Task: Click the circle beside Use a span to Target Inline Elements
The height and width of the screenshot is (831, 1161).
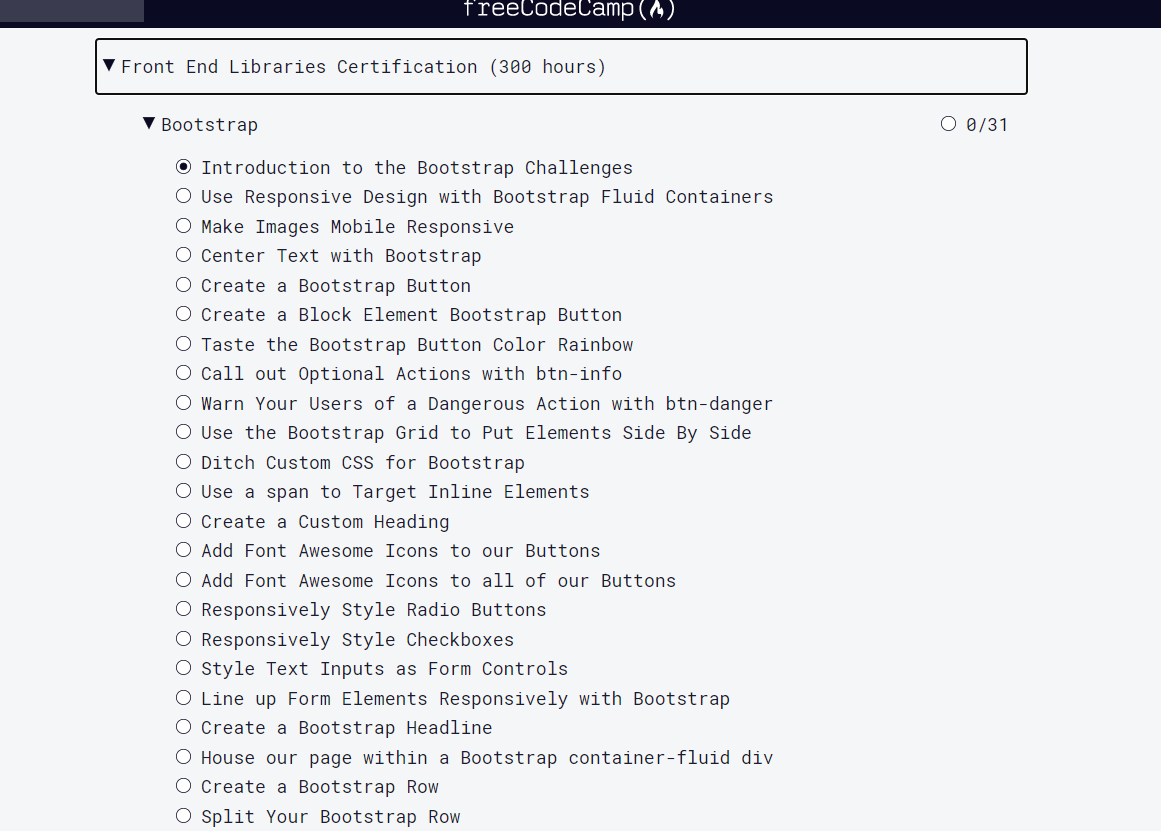Action: [x=184, y=490]
